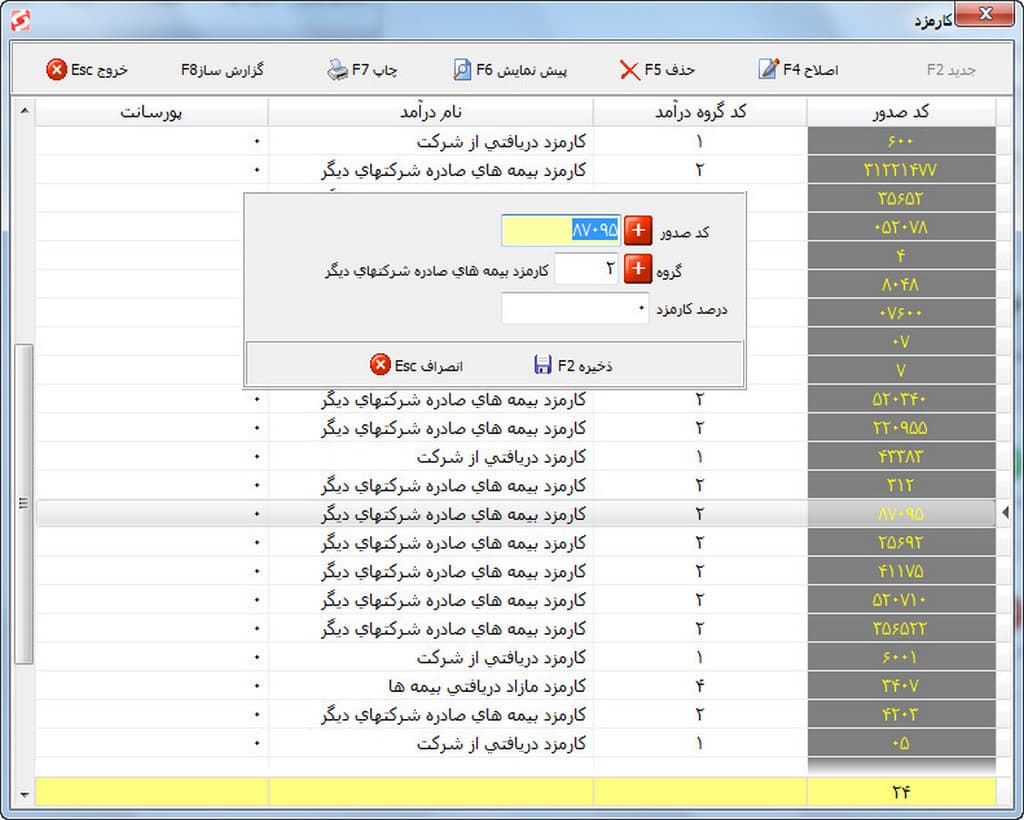This screenshot has width=1024, height=820.
Task: Click the red X delete (حذف F5) icon
Action: pyautogui.click(x=629, y=70)
